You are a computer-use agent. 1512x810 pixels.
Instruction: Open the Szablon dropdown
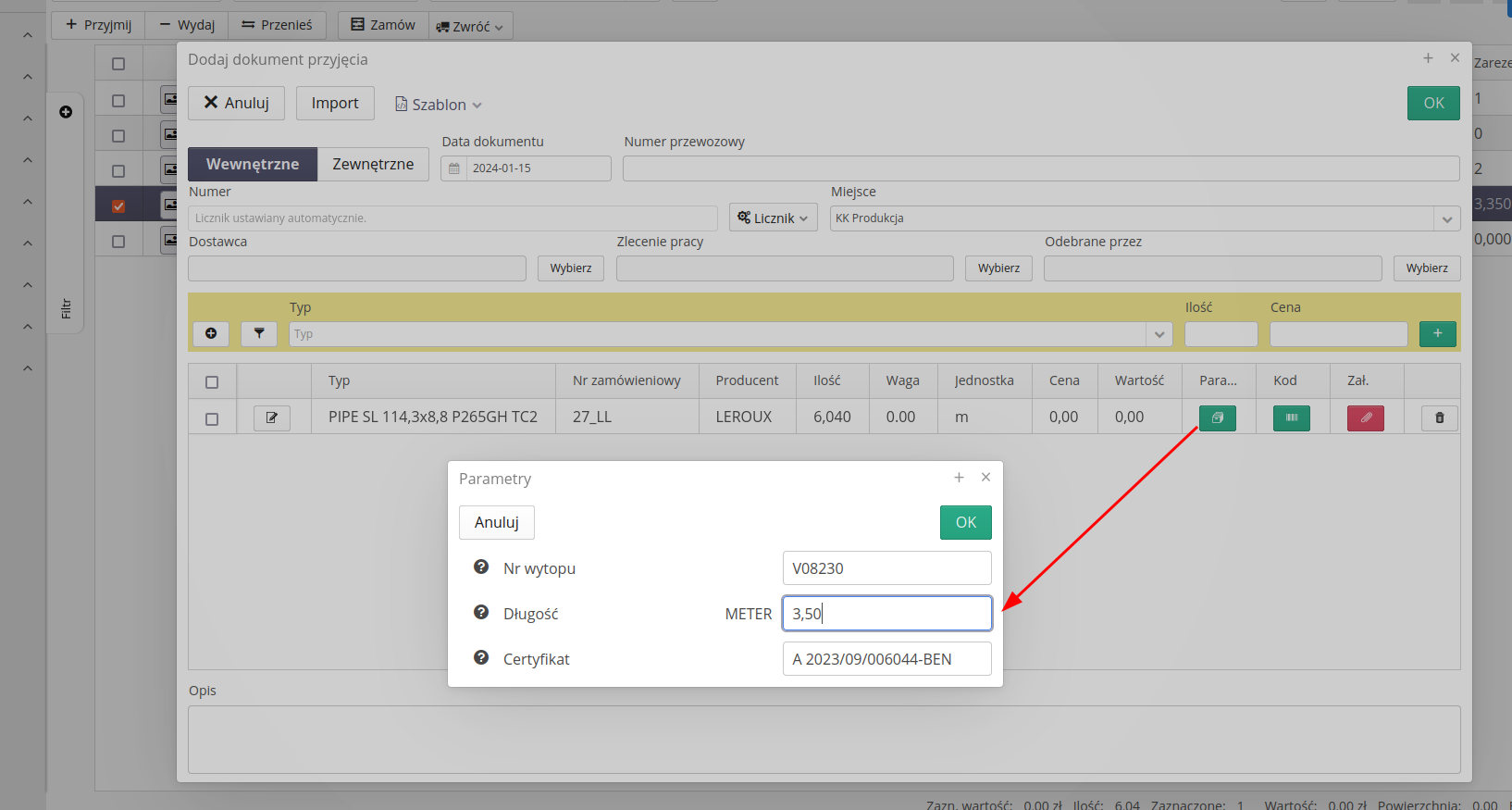coord(439,105)
